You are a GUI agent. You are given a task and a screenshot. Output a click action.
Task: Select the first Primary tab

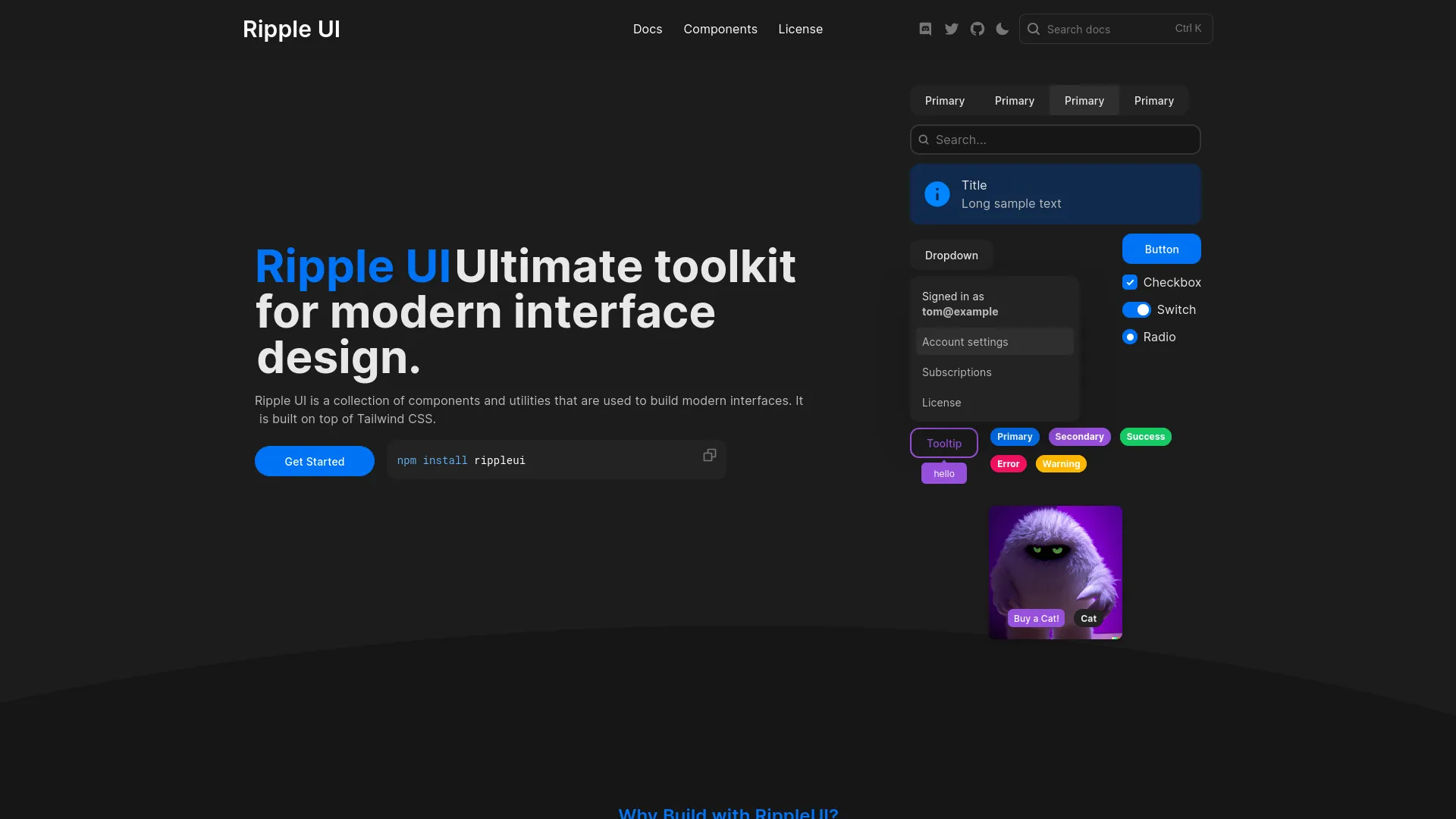coord(945,101)
